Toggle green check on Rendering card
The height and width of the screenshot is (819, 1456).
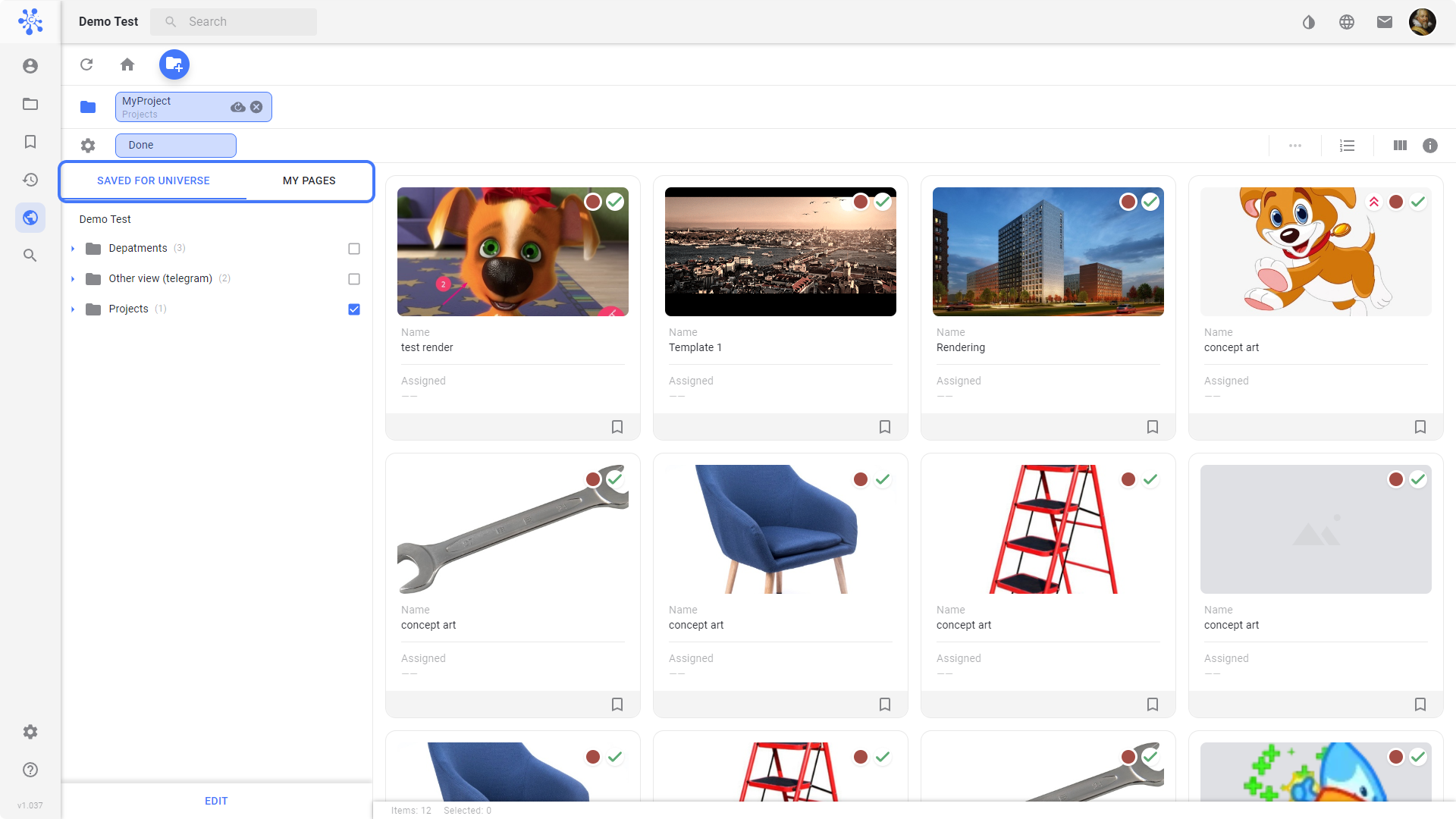[x=1150, y=202]
